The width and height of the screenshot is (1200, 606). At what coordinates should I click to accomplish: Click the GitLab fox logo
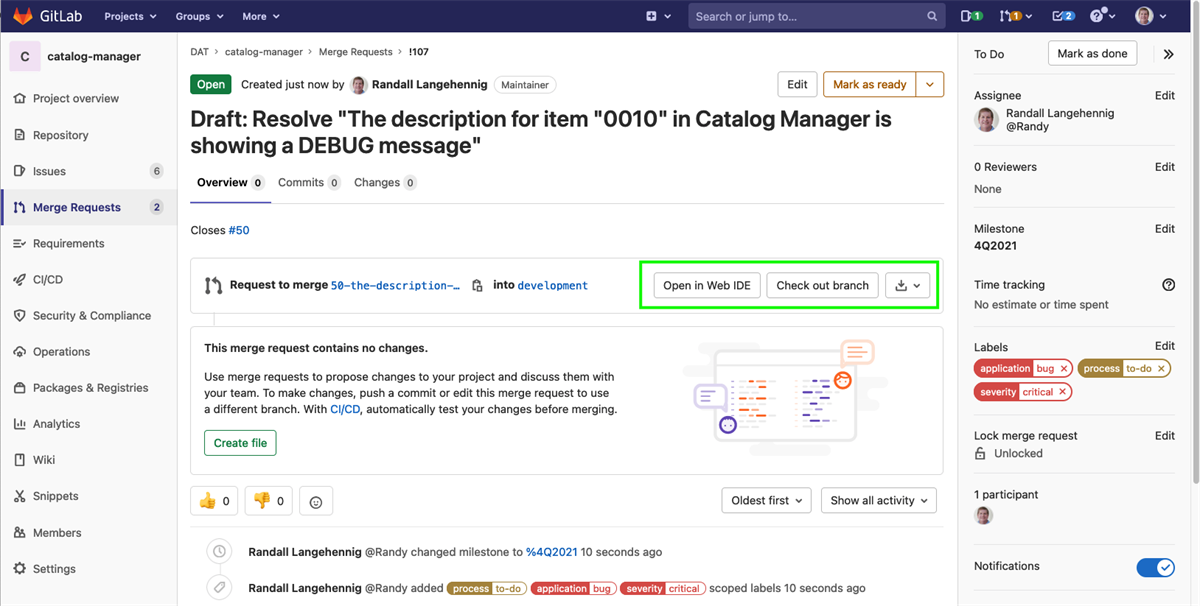point(23,15)
